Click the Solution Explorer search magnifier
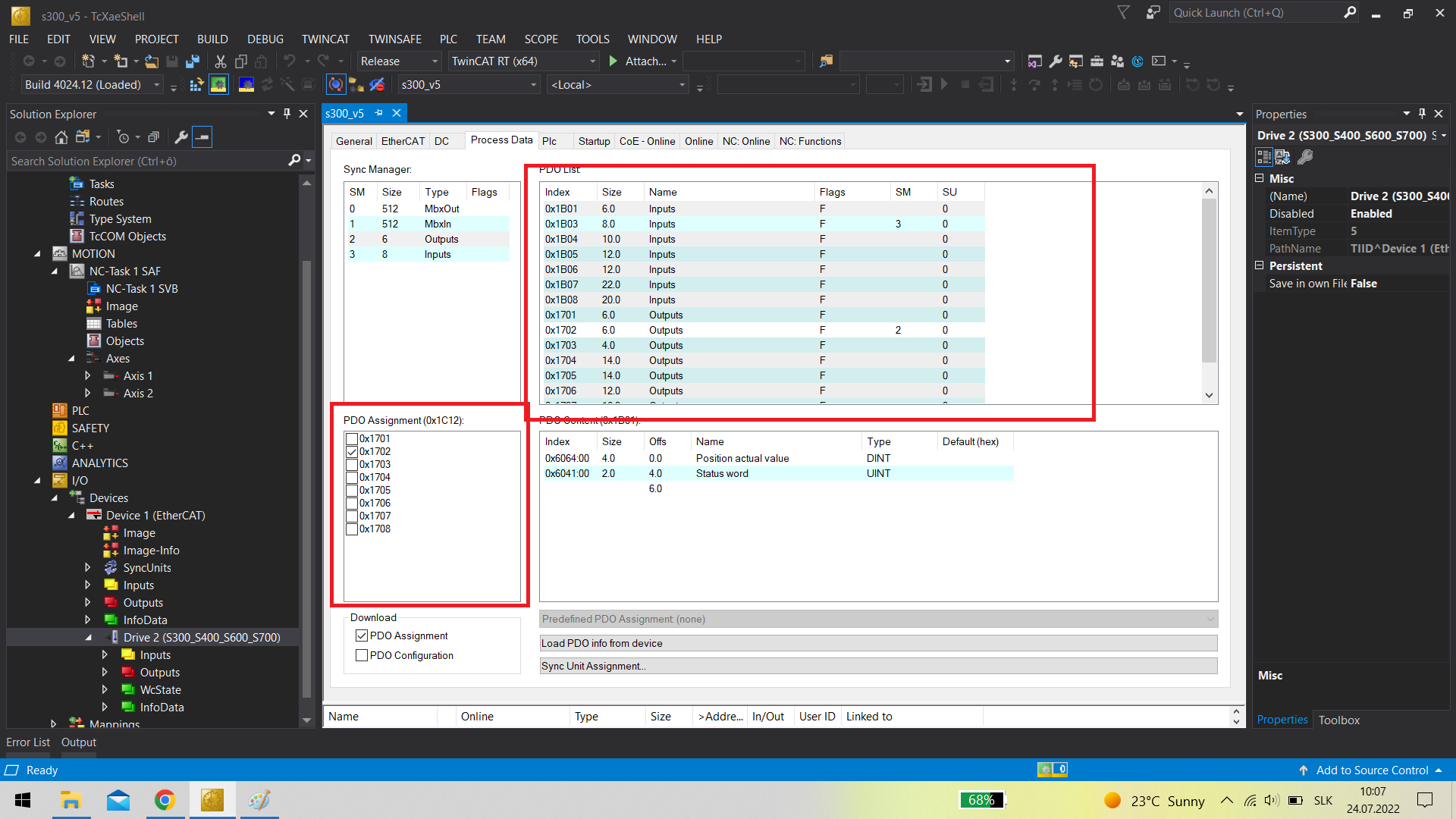Image resolution: width=1456 pixels, height=819 pixels. tap(294, 161)
